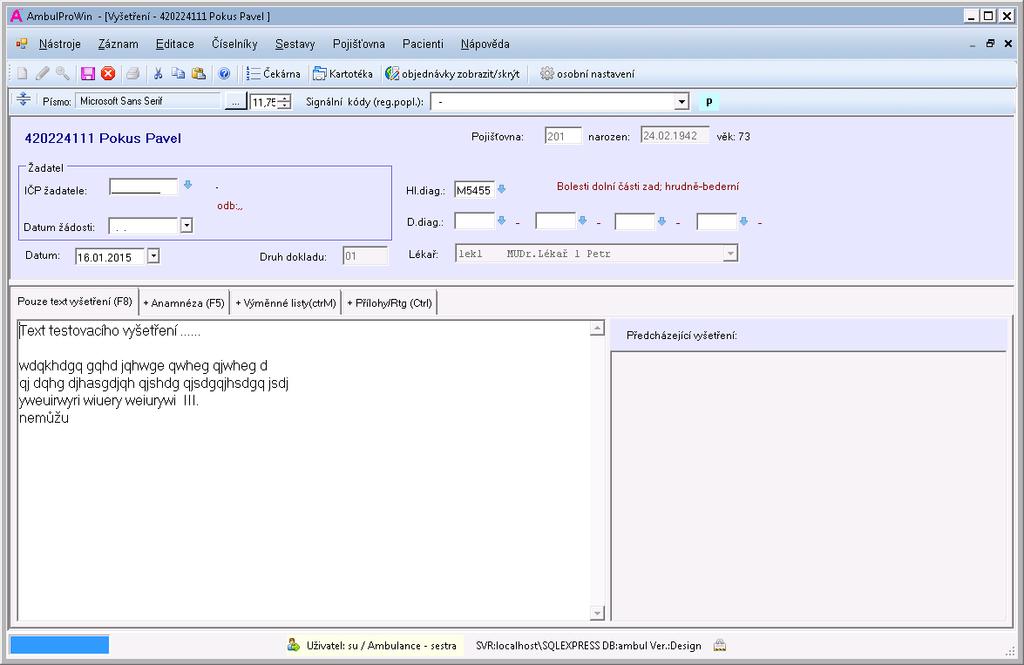The width and height of the screenshot is (1024, 665).
Task: Click the text editor scroll down arrow
Action: click(x=597, y=613)
